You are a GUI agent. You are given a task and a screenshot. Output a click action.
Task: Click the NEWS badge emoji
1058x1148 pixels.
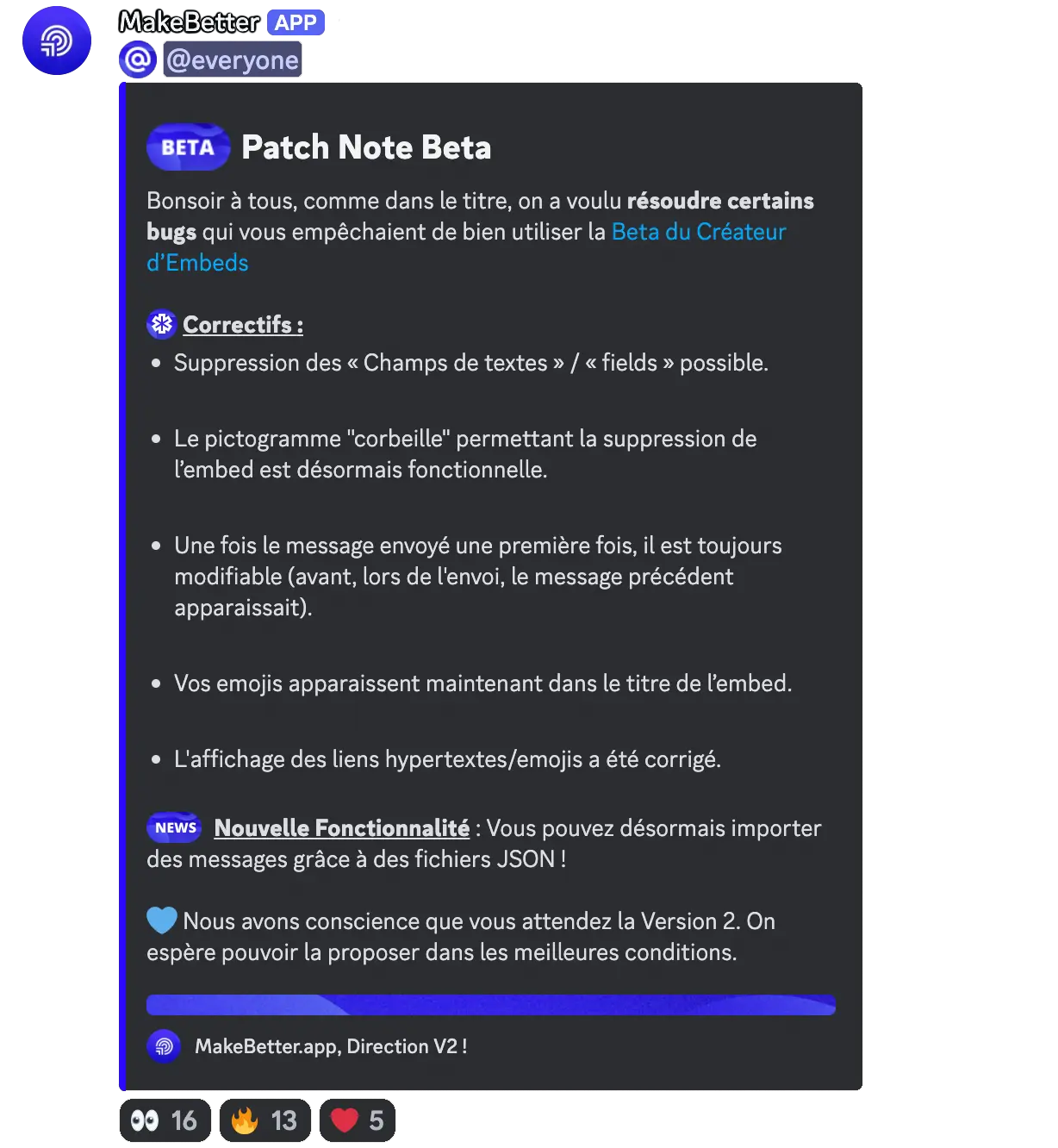point(175,827)
